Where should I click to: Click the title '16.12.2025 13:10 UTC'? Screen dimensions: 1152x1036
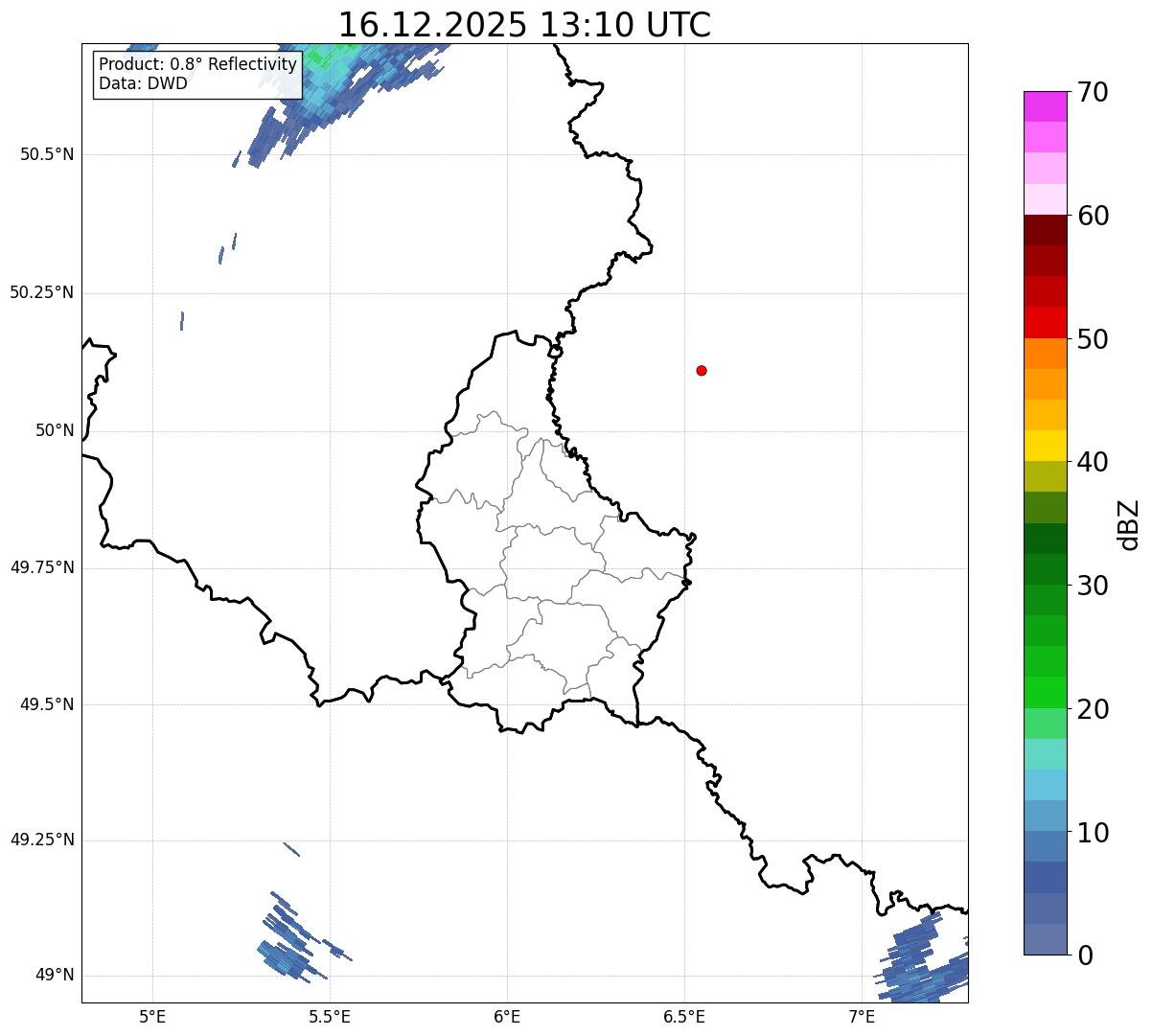(x=524, y=24)
